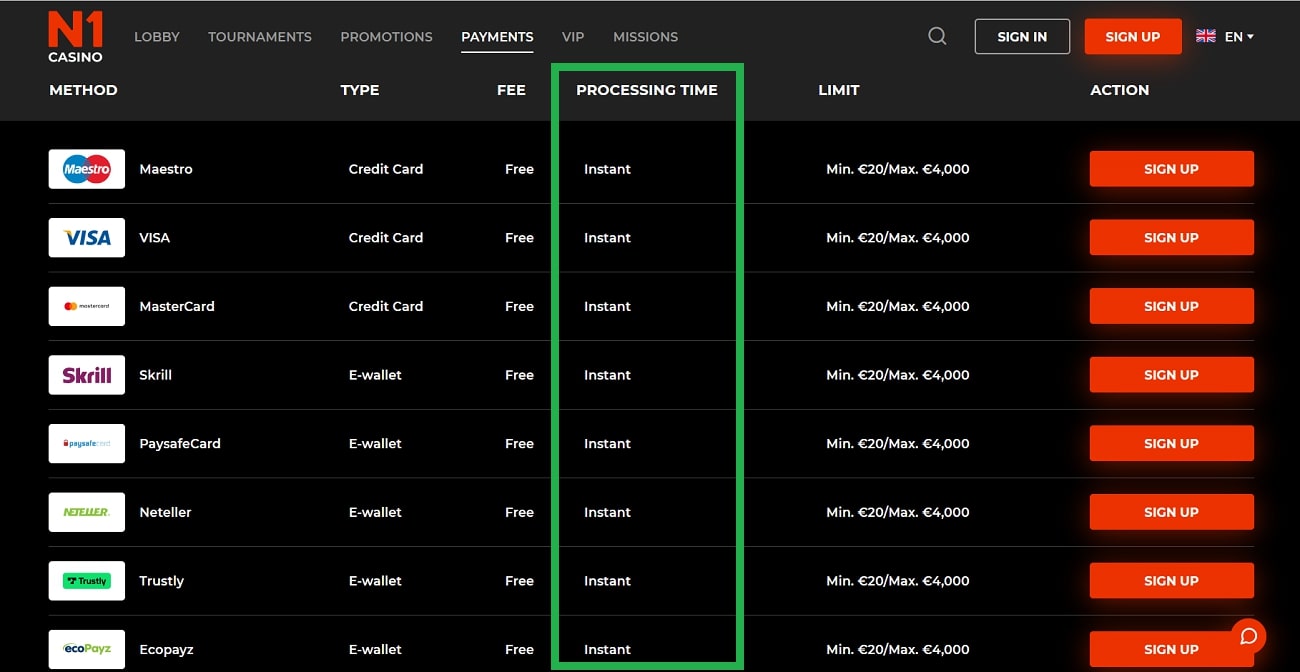This screenshot has width=1300, height=672.
Task: Click the Neteller method name text
Action: 166,512
